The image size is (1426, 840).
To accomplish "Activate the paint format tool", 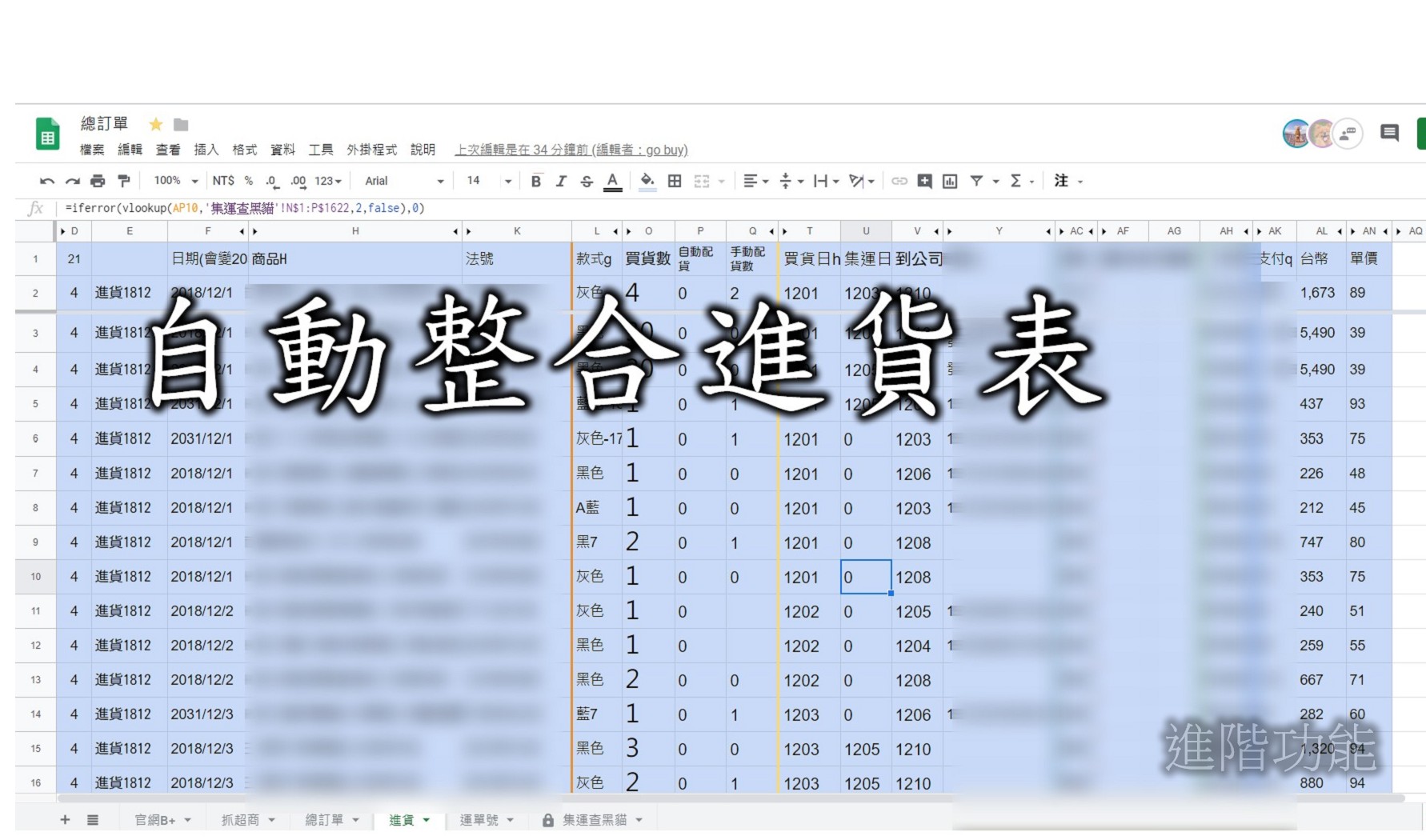I will [x=124, y=181].
